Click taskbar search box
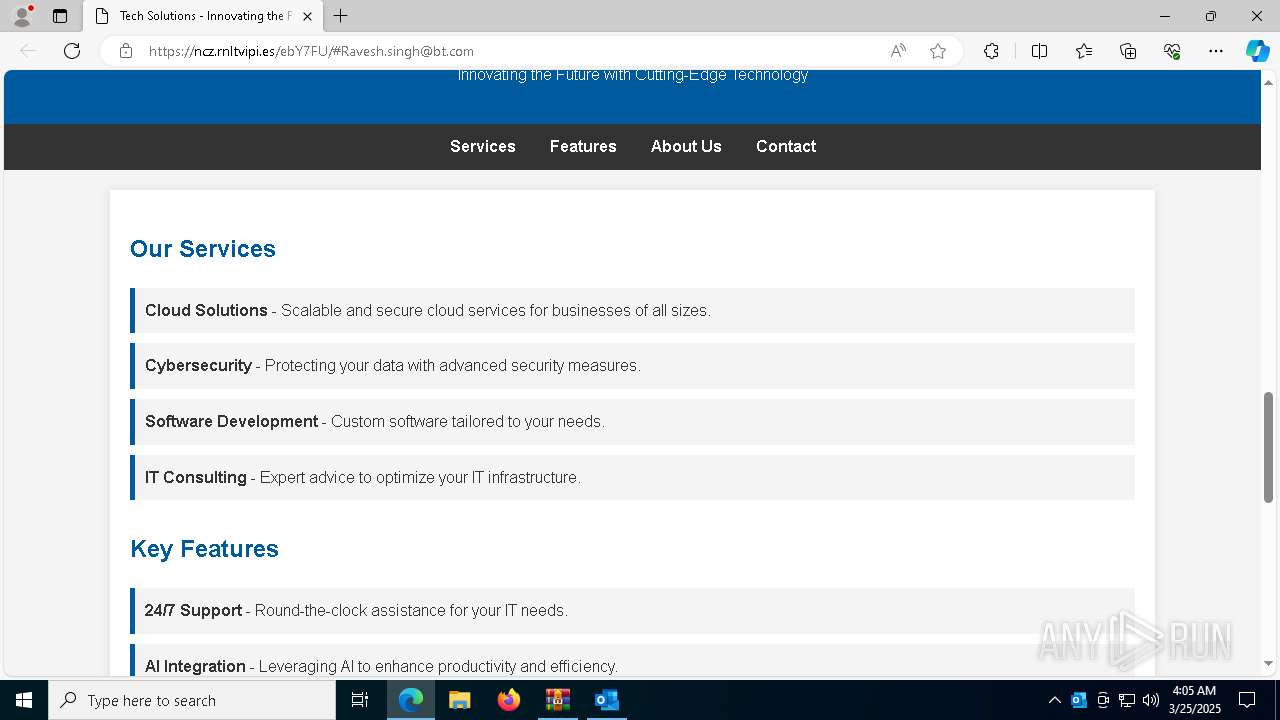The height and width of the screenshot is (720, 1280). (x=192, y=700)
